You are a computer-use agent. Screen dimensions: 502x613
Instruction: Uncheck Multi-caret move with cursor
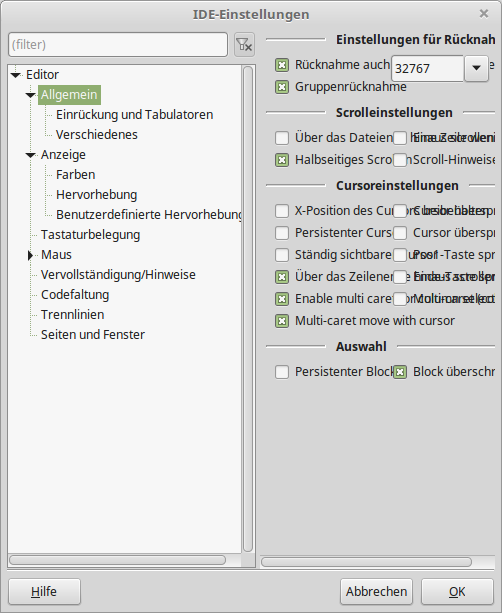(282, 321)
